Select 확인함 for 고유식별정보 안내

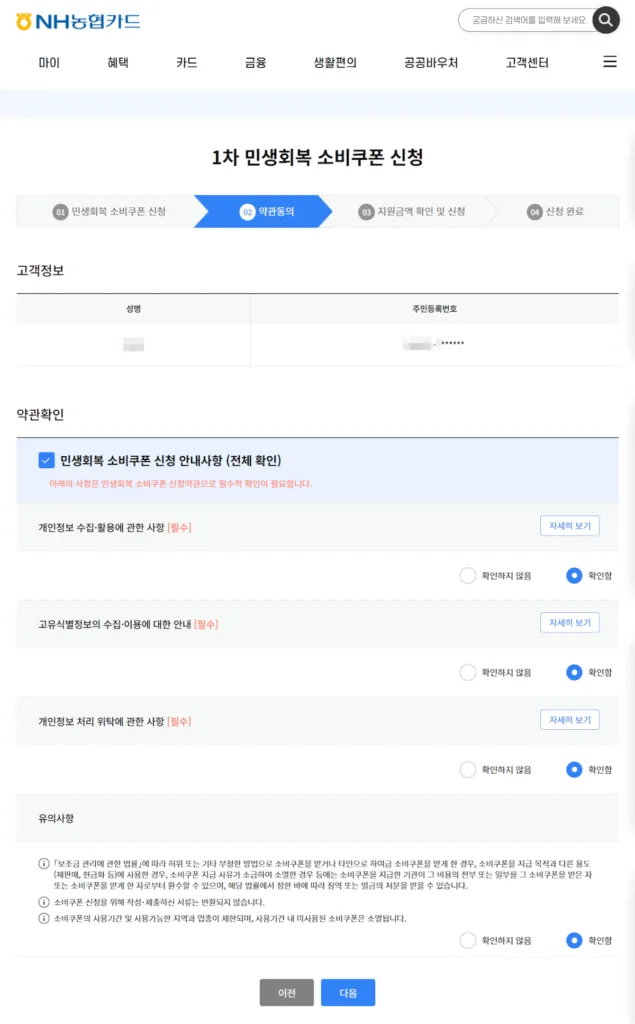(x=574, y=672)
